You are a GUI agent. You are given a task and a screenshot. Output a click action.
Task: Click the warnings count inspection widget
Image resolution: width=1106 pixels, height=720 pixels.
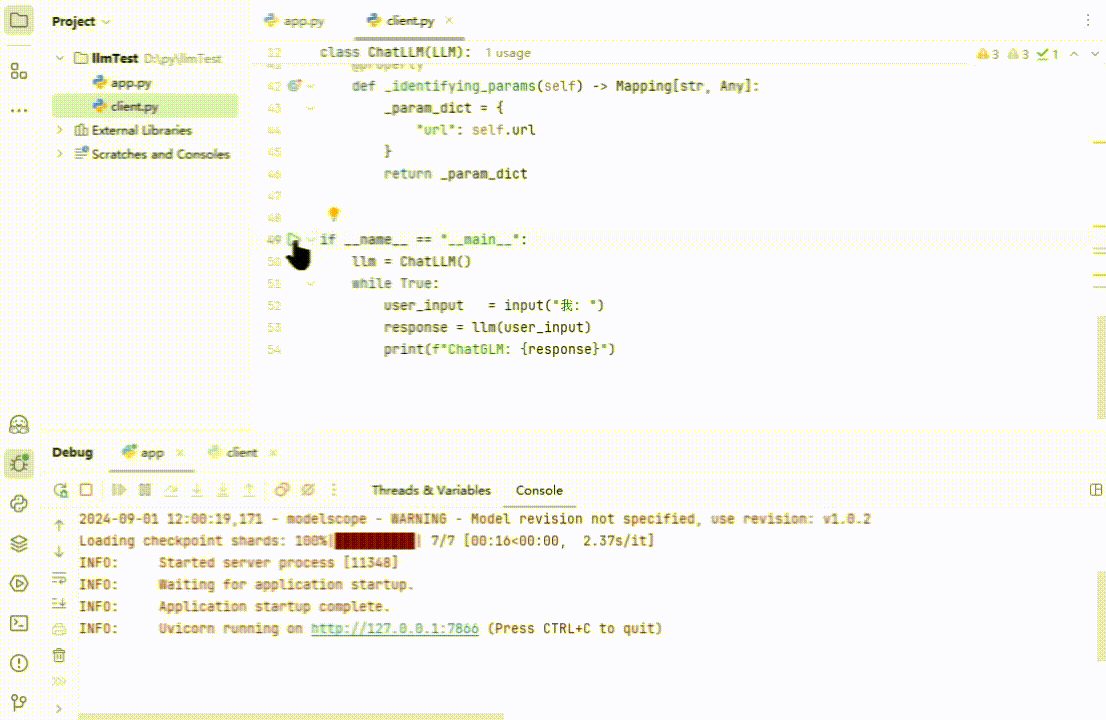tap(988, 54)
